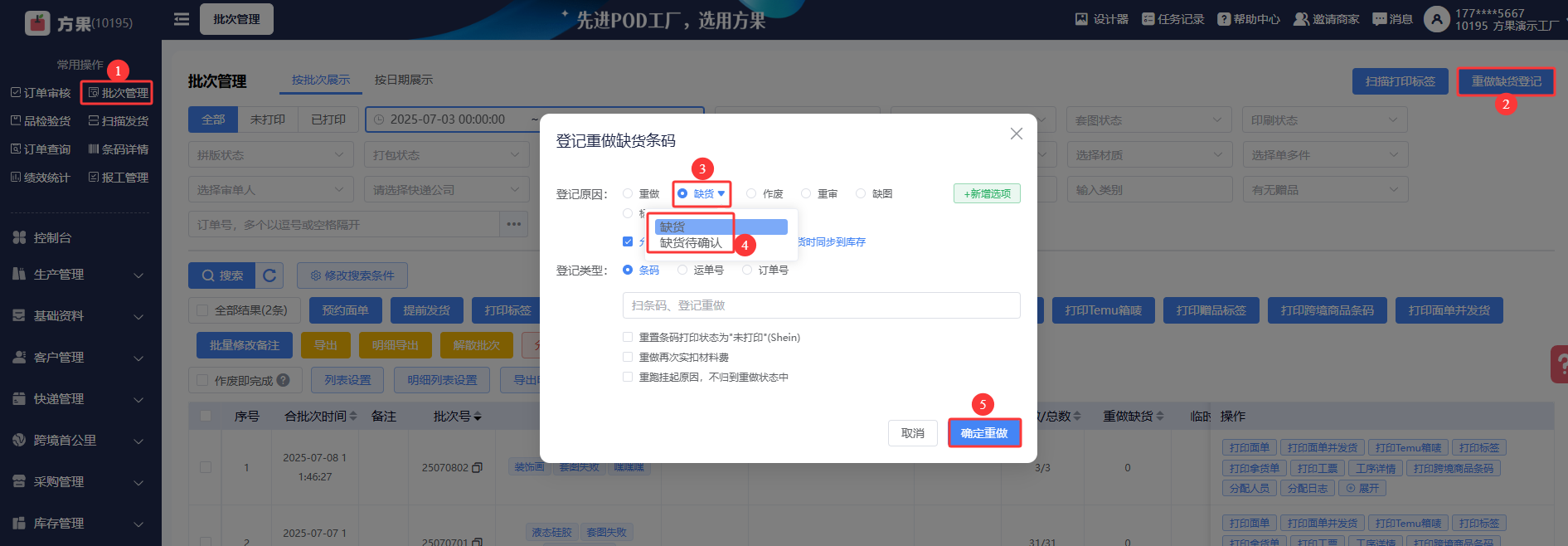Check 重做再次实扣材料费 option
Image resolution: width=1568 pixels, height=546 pixels.
click(x=628, y=357)
